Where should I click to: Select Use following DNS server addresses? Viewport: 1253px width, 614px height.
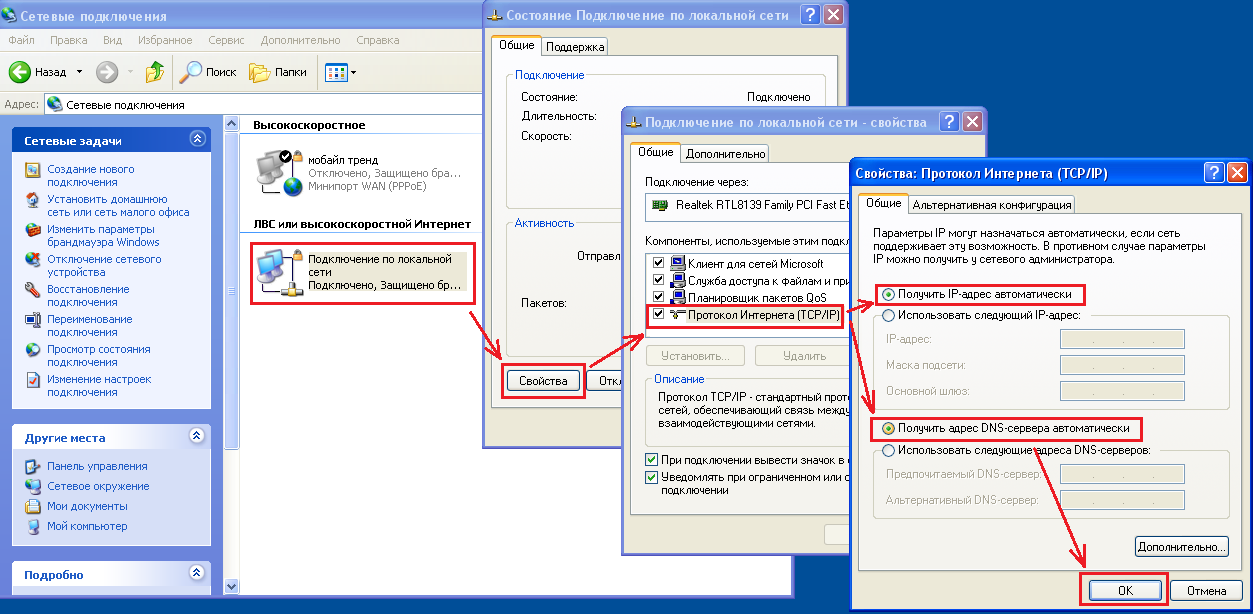(888, 450)
